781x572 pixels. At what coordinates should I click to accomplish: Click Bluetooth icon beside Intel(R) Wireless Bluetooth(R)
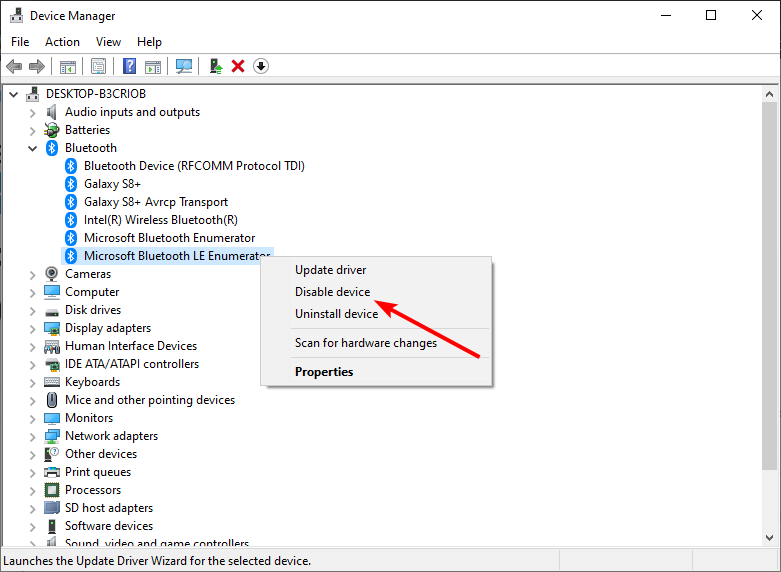click(x=71, y=220)
